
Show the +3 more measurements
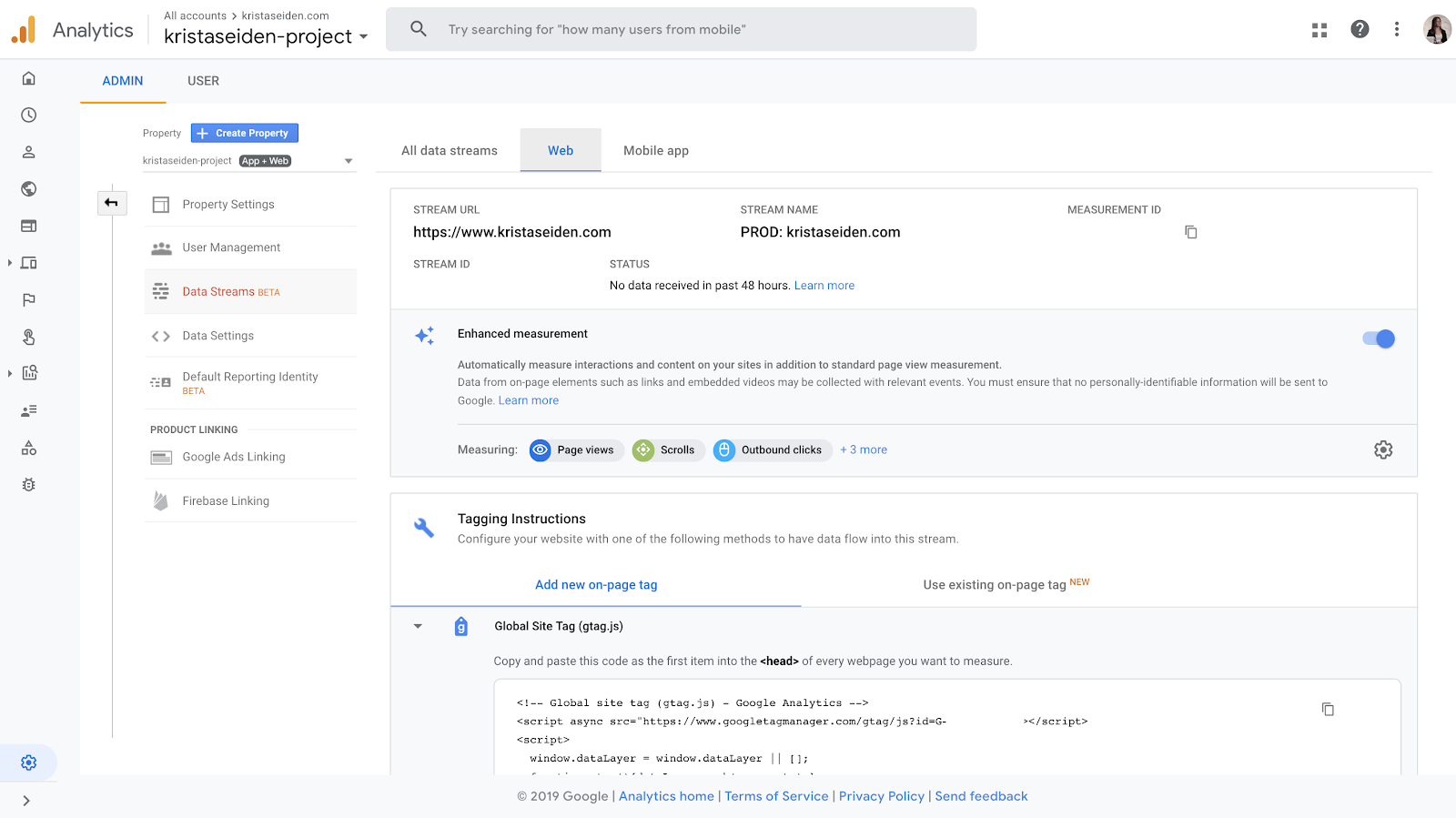pos(864,449)
